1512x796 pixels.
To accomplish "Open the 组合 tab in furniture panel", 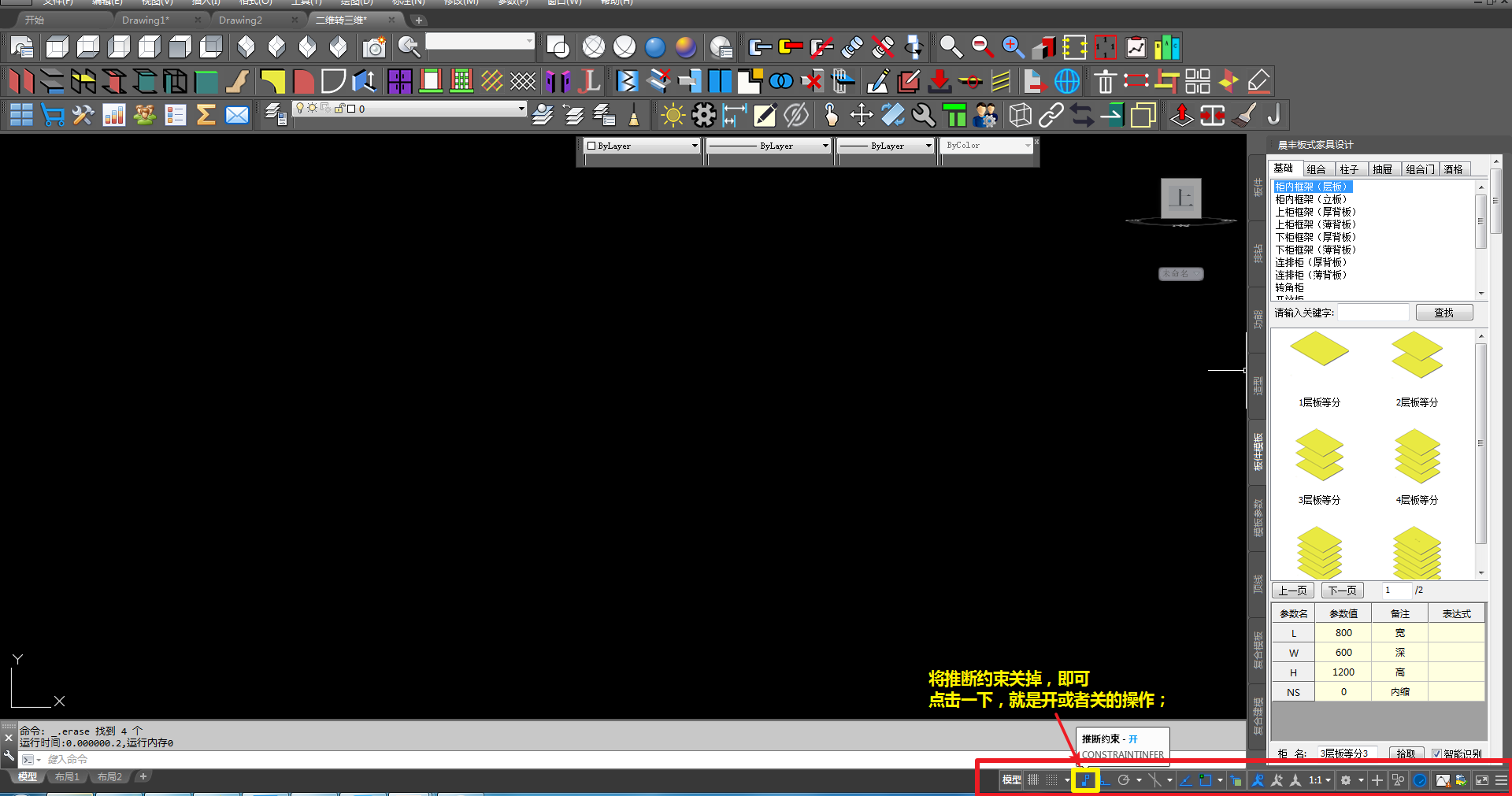I will tap(1316, 169).
